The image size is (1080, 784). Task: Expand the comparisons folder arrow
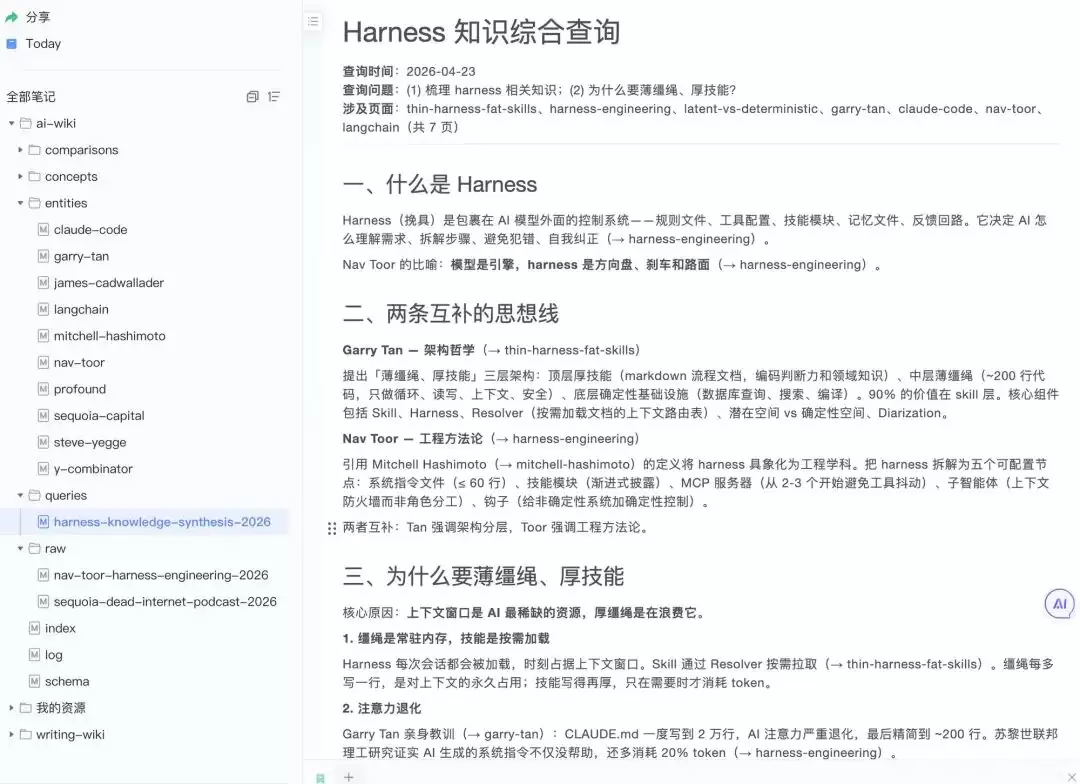point(20,150)
